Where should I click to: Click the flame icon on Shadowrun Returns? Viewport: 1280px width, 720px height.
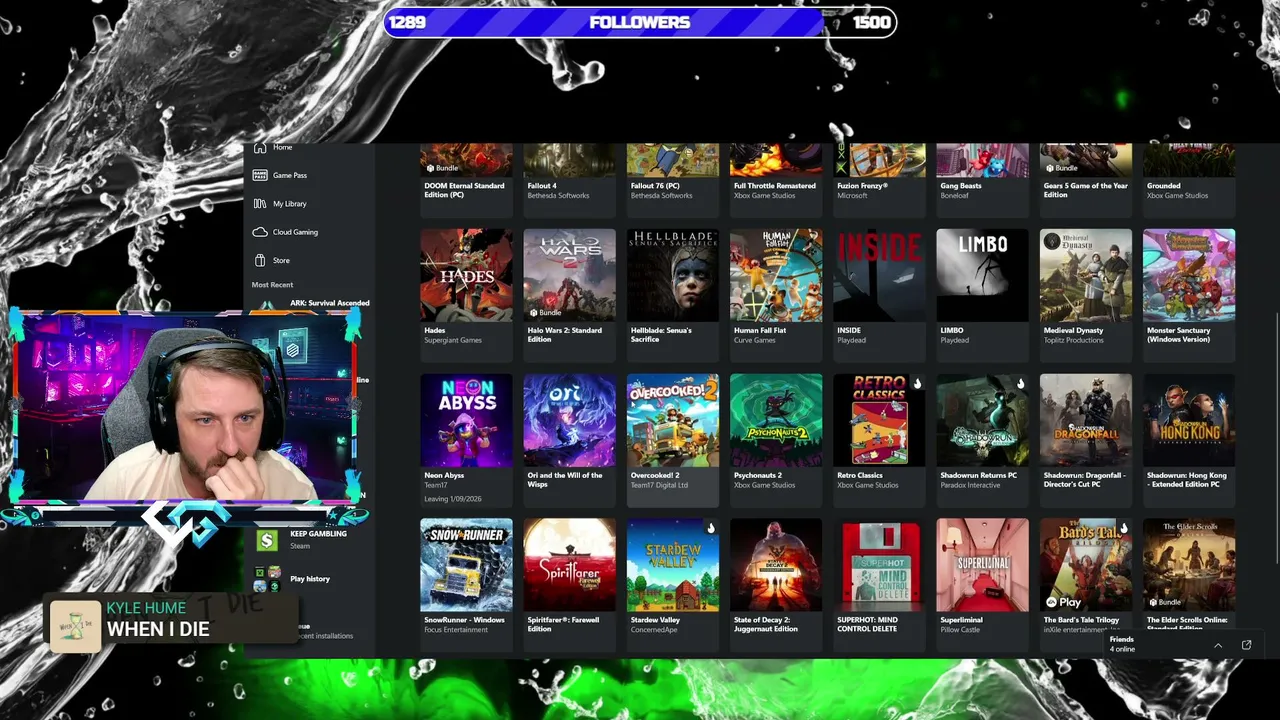pyautogui.click(x=1020, y=384)
